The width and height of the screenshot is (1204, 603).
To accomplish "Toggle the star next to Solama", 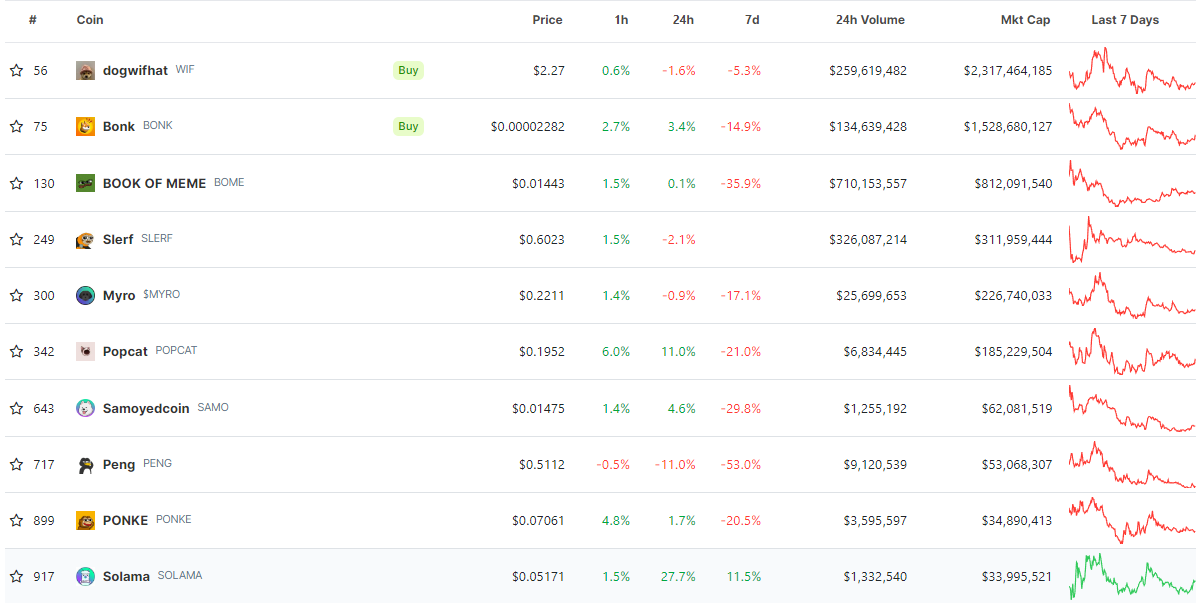I will point(15,576).
